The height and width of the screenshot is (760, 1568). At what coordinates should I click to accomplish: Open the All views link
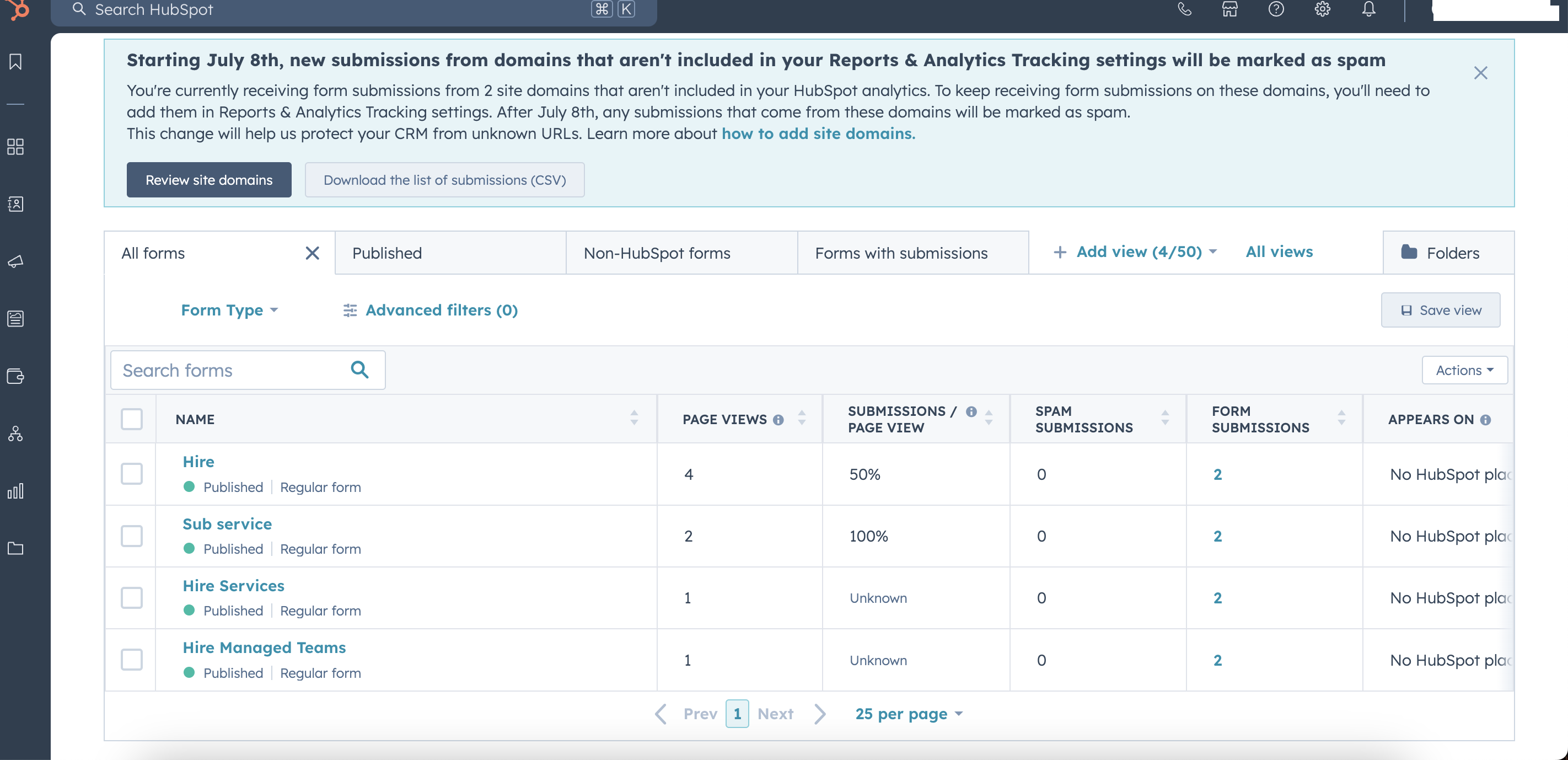1279,251
